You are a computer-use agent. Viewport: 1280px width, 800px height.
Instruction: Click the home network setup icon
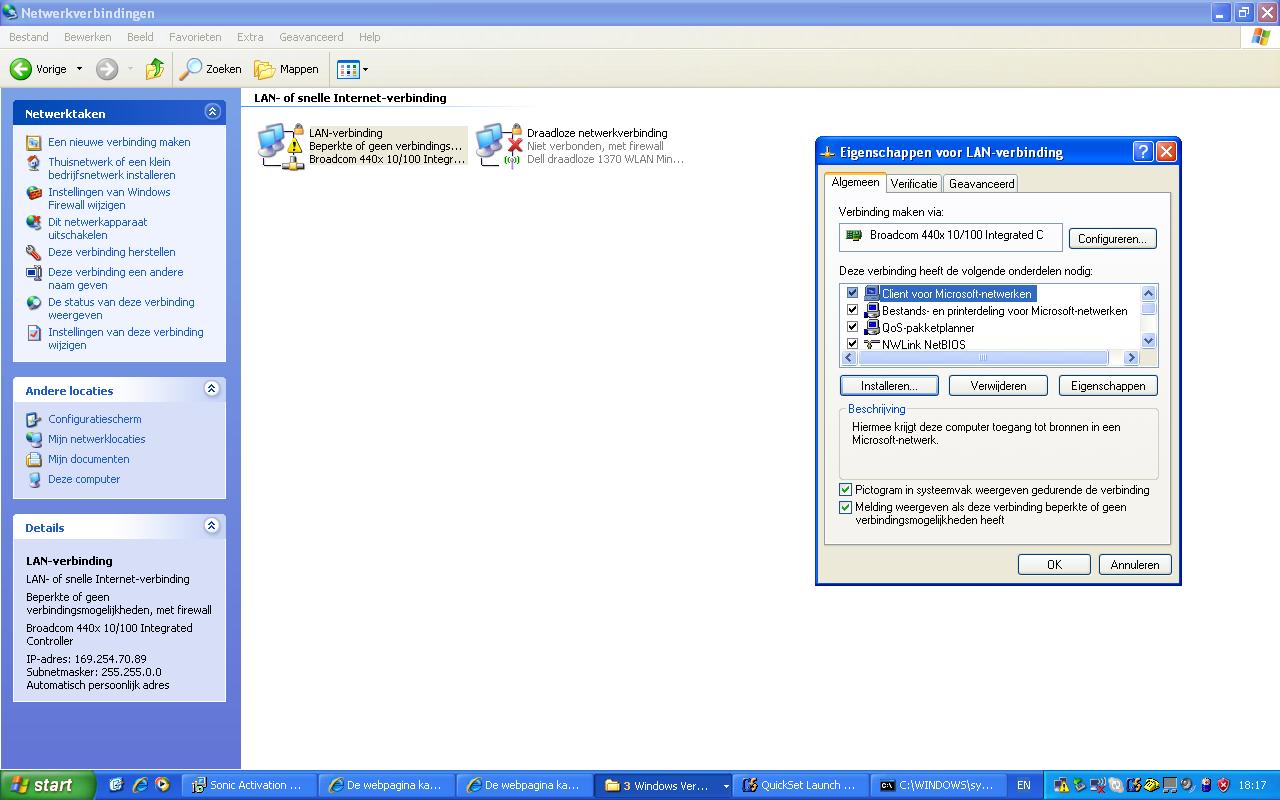click(34, 163)
